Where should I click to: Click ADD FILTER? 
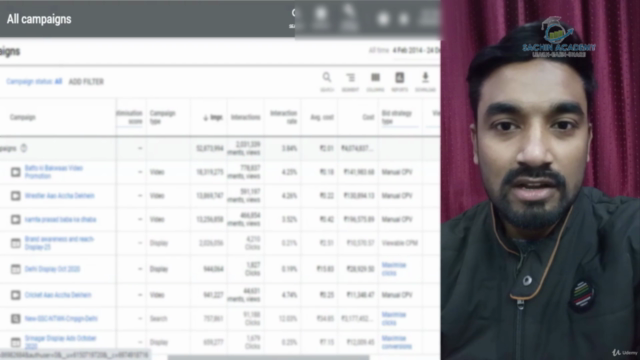[86, 82]
